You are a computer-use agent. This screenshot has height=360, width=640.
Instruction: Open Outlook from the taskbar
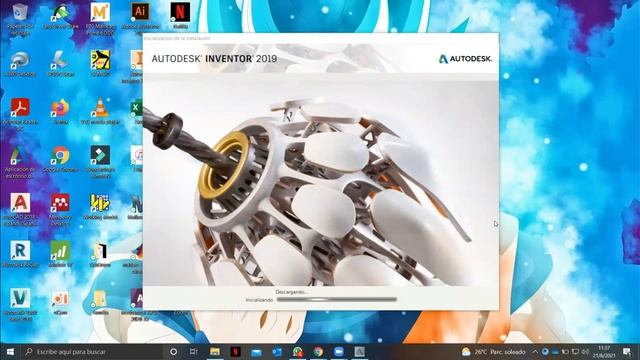277,351
